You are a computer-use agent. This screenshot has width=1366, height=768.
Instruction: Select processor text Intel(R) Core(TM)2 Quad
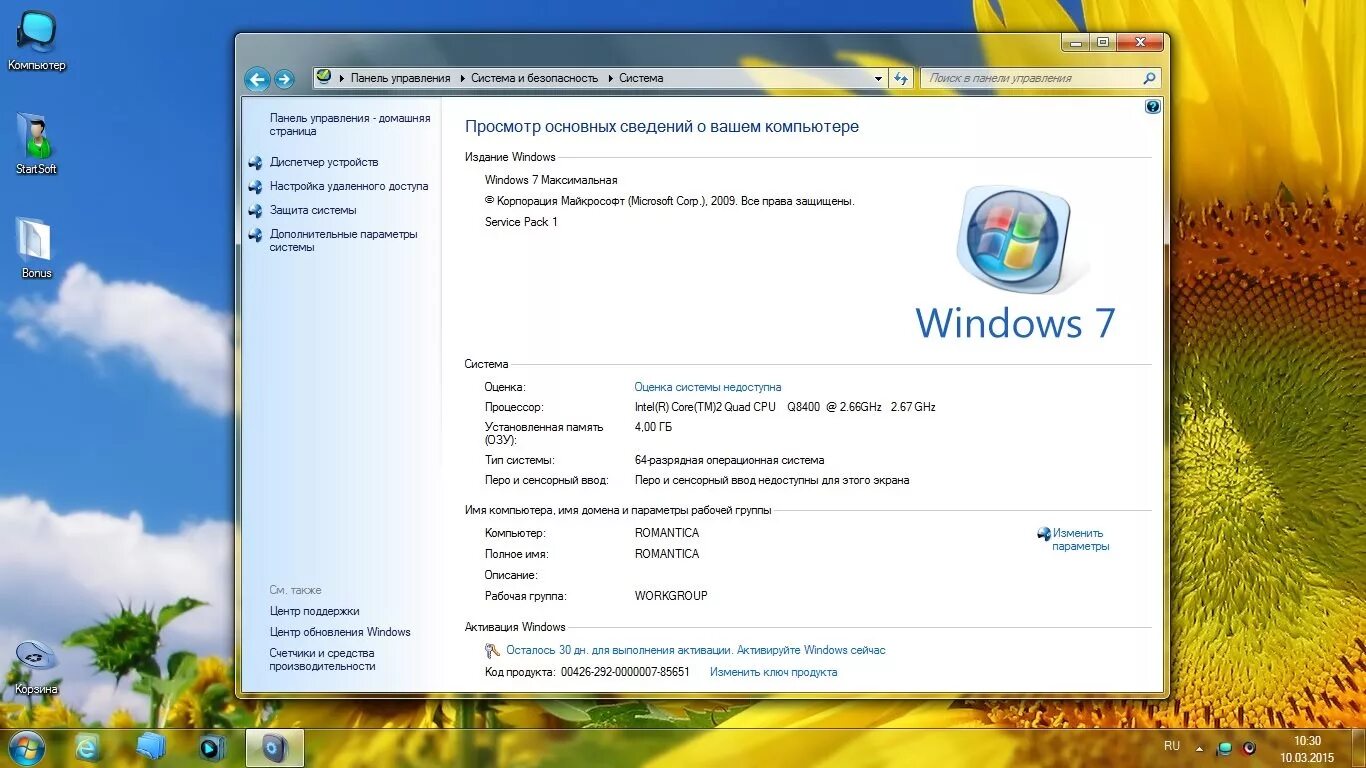click(x=705, y=407)
